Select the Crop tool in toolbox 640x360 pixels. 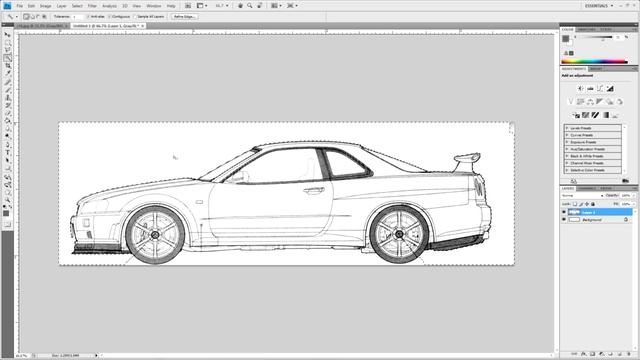7,65
